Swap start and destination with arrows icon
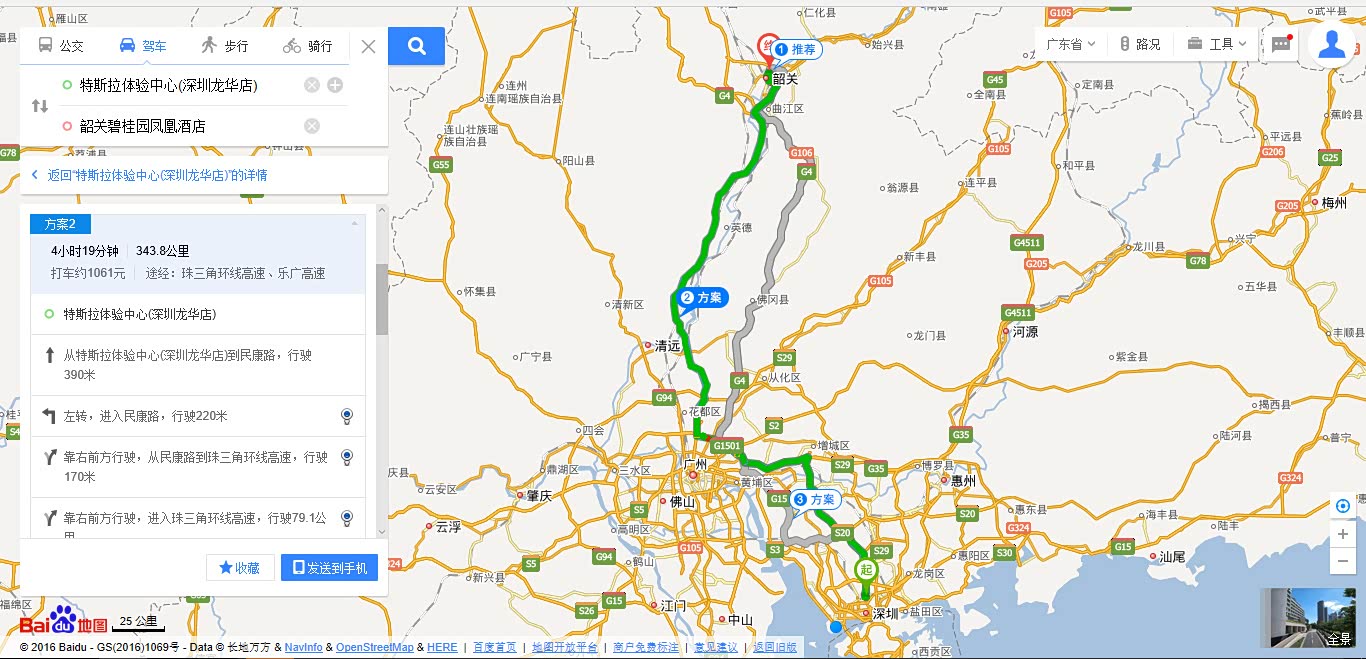Screen dimensions: 1366x659 pos(40,106)
